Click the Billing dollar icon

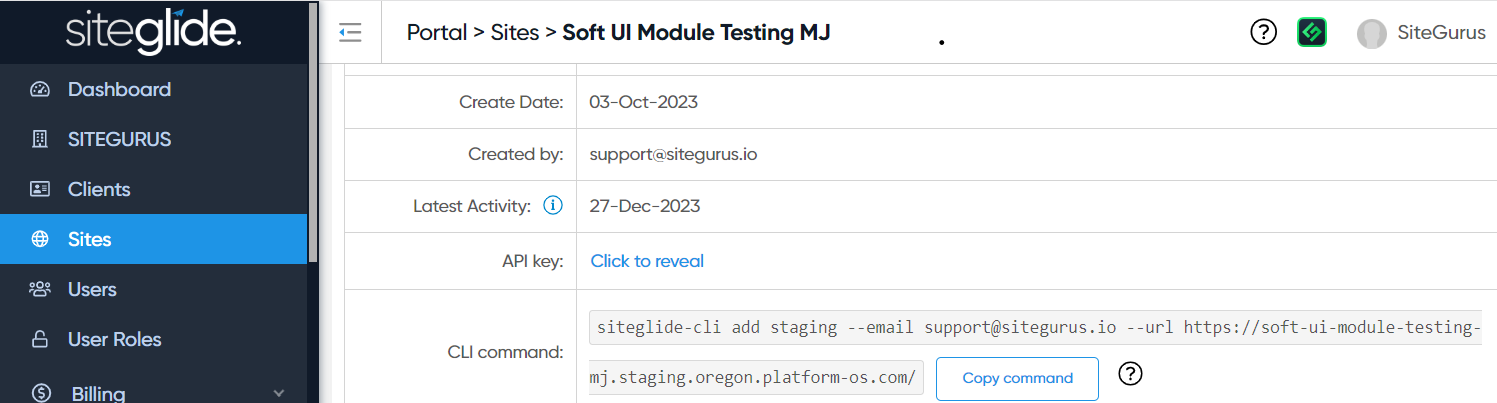(x=41, y=393)
